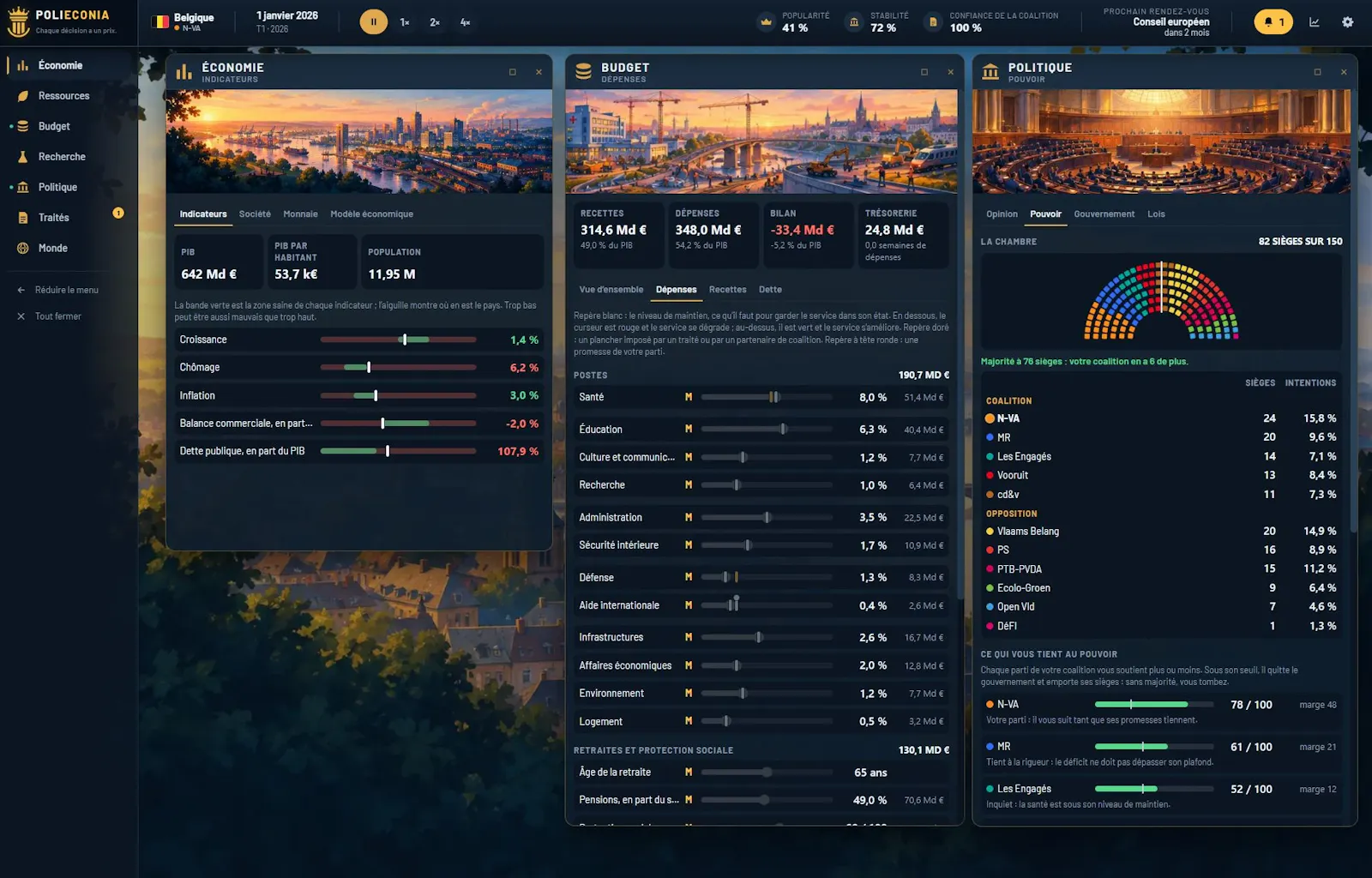Screen dimensions: 1372x878
Task: Click the M marker on Logement row
Action: click(x=689, y=721)
